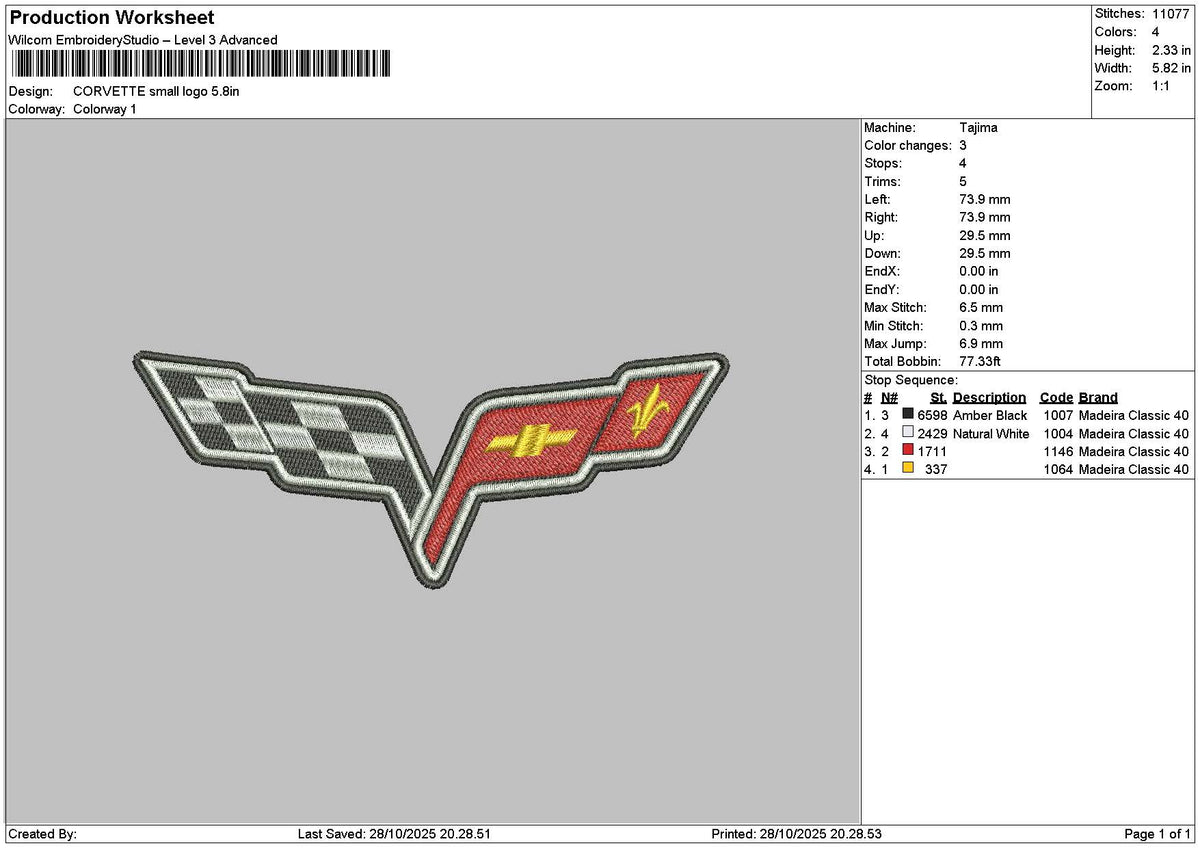1200x848 pixels.
Task: Click the Corvette logo embroidery preview
Action: pyautogui.click(x=431, y=466)
